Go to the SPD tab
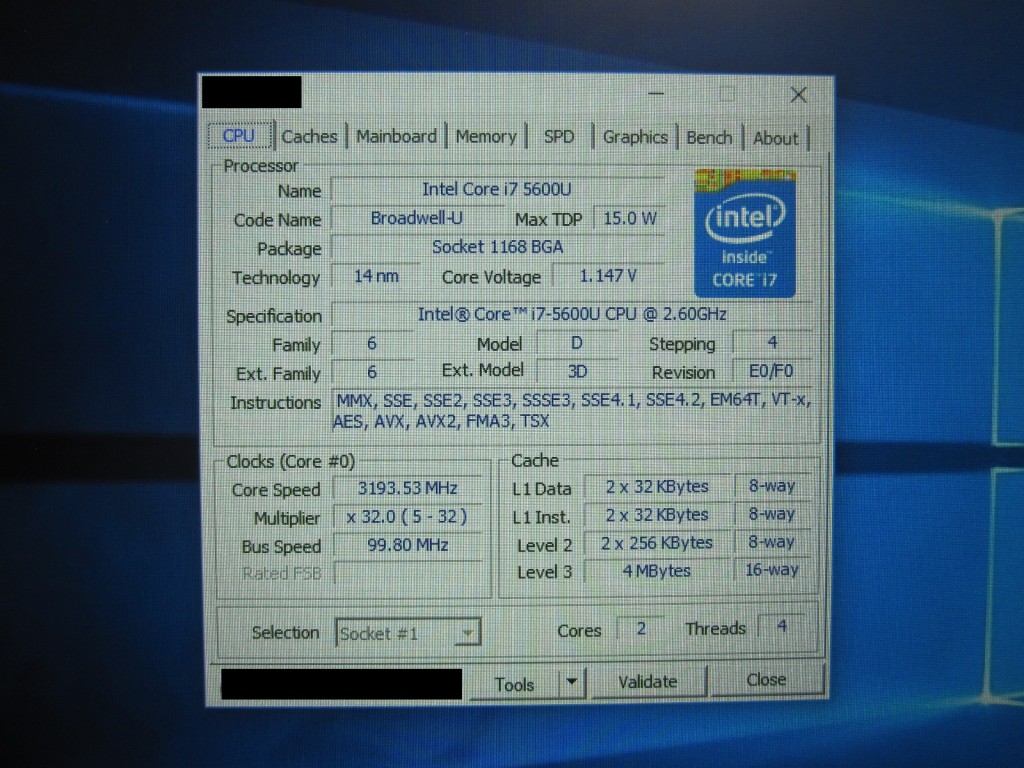Screen dimensions: 1024x768 (x=559, y=136)
